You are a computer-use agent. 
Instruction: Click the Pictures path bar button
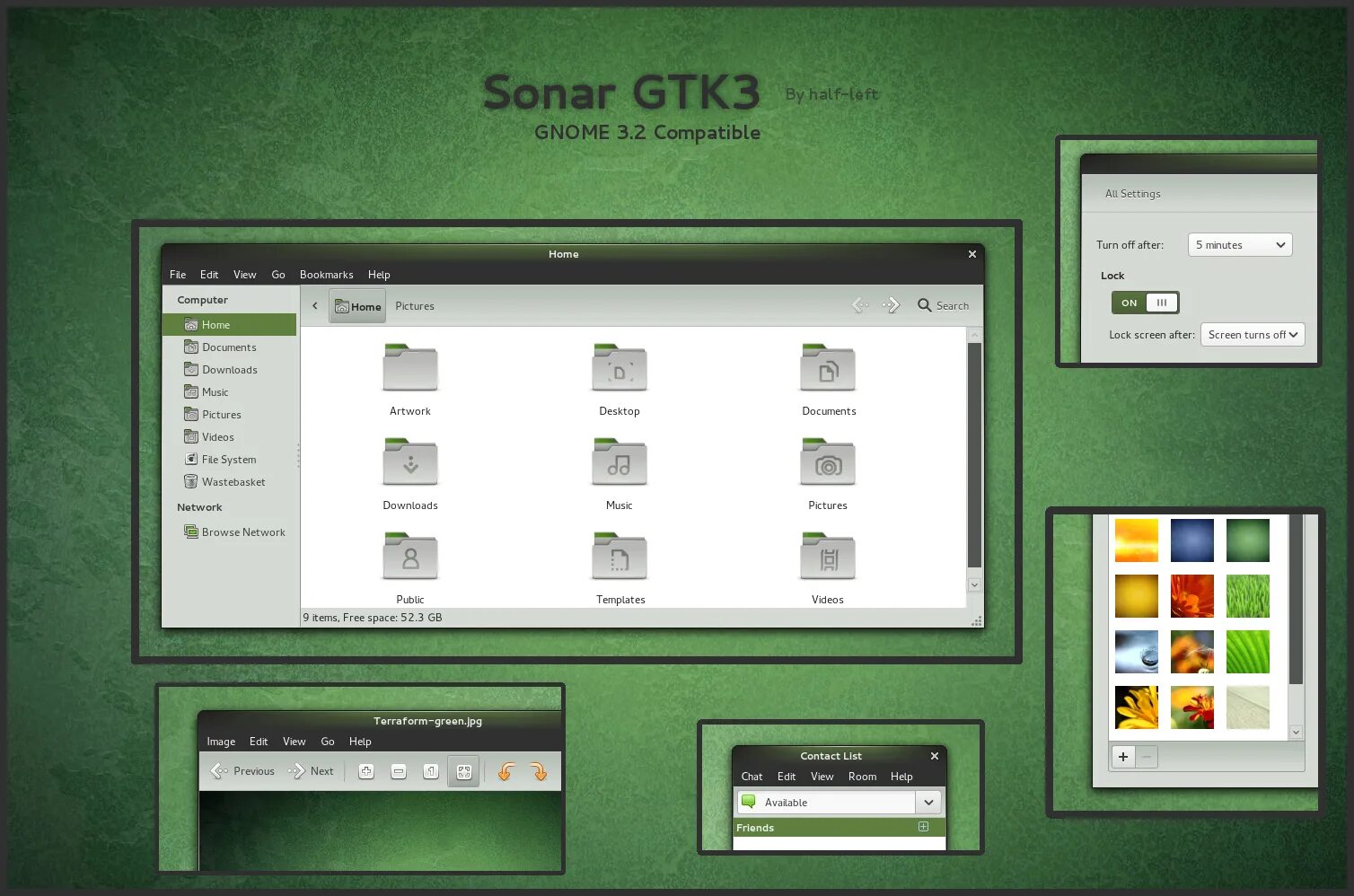pyautogui.click(x=415, y=306)
